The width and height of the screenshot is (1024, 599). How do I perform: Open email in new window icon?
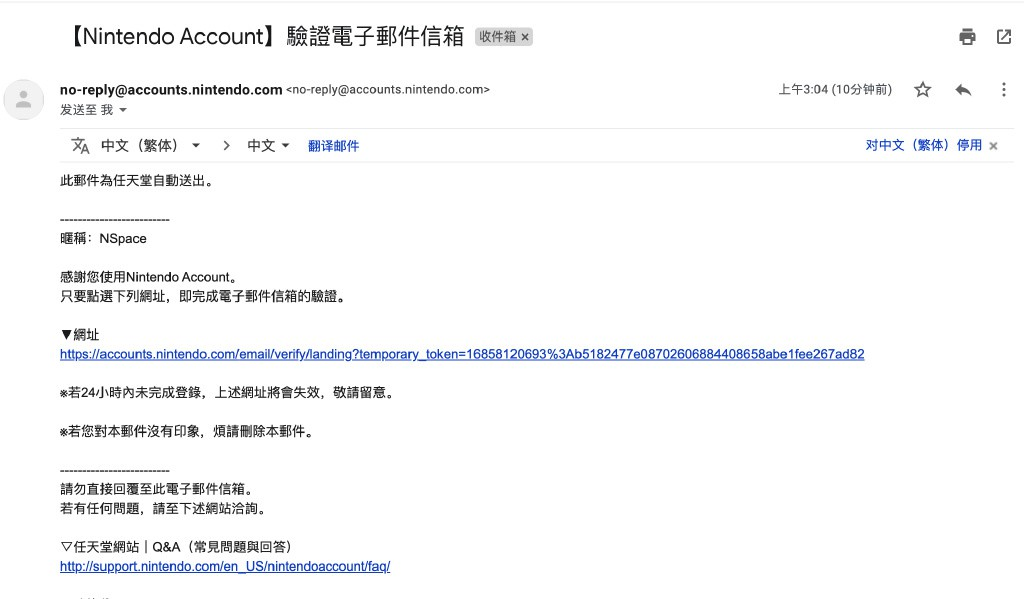click(x=1004, y=37)
